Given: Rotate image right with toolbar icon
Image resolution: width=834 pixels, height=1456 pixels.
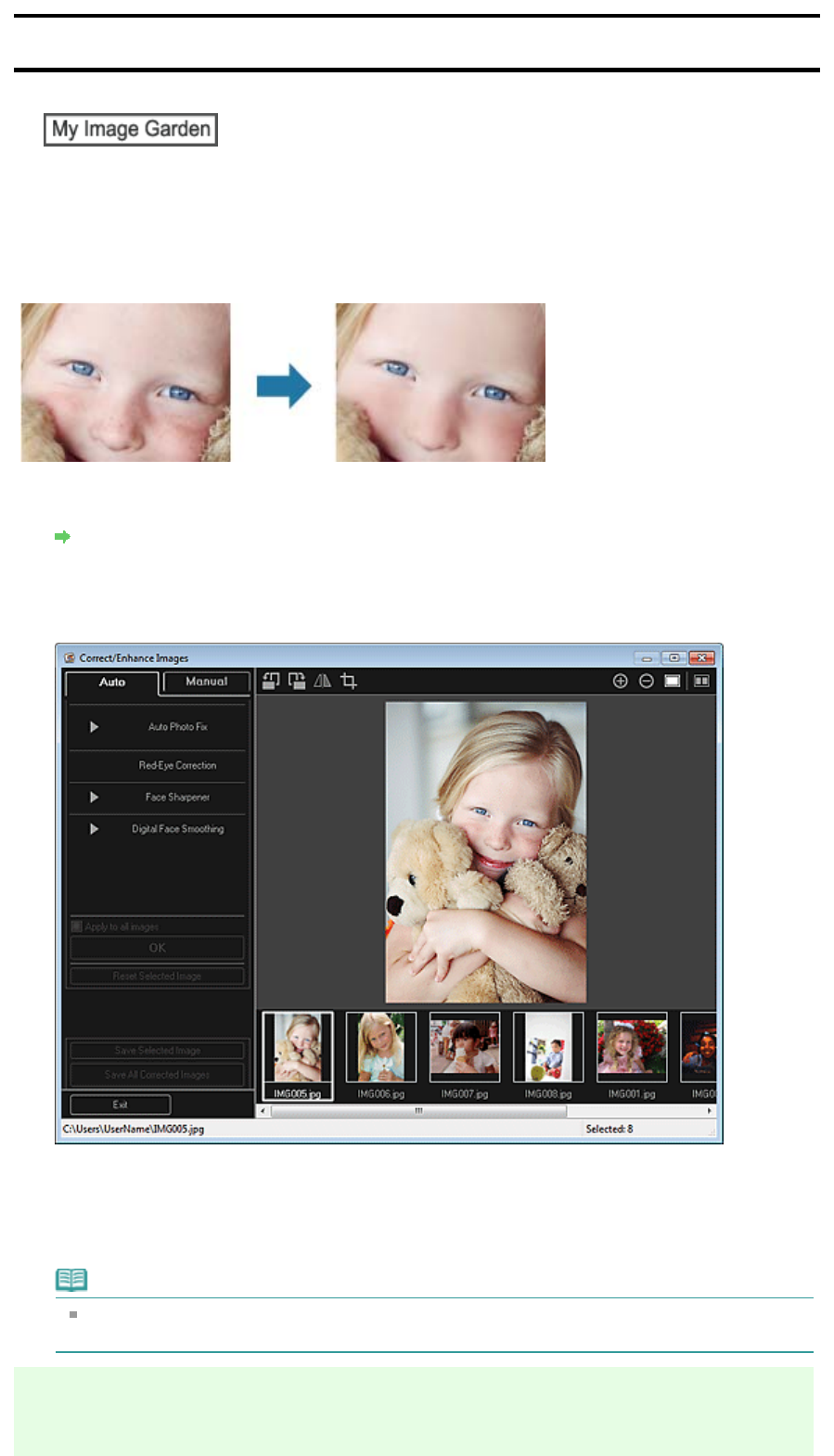Looking at the screenshot, I should coord(297,681).
